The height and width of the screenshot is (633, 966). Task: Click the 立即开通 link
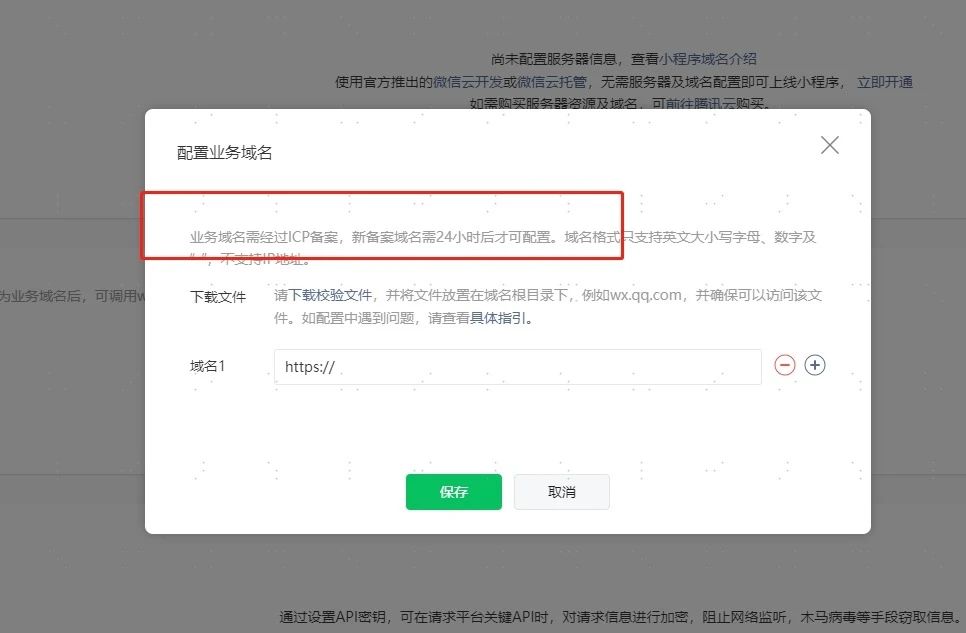(x=885, y=82)
